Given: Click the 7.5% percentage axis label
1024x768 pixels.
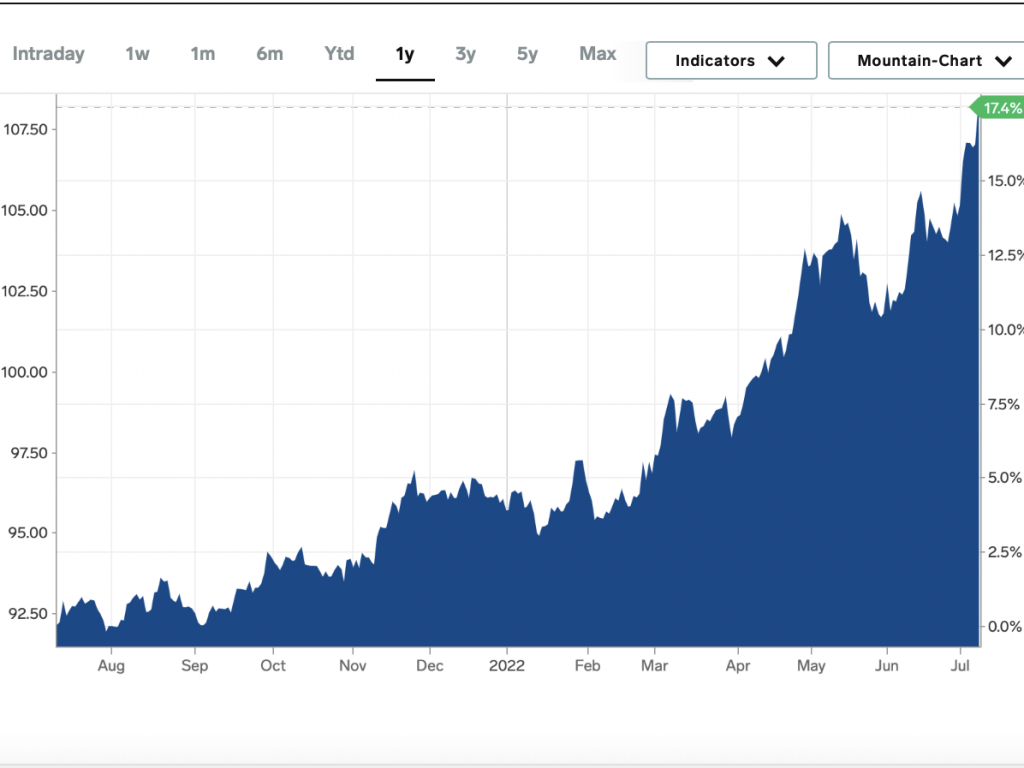Looking at the screenshot, I should (x=1004, y=404).
